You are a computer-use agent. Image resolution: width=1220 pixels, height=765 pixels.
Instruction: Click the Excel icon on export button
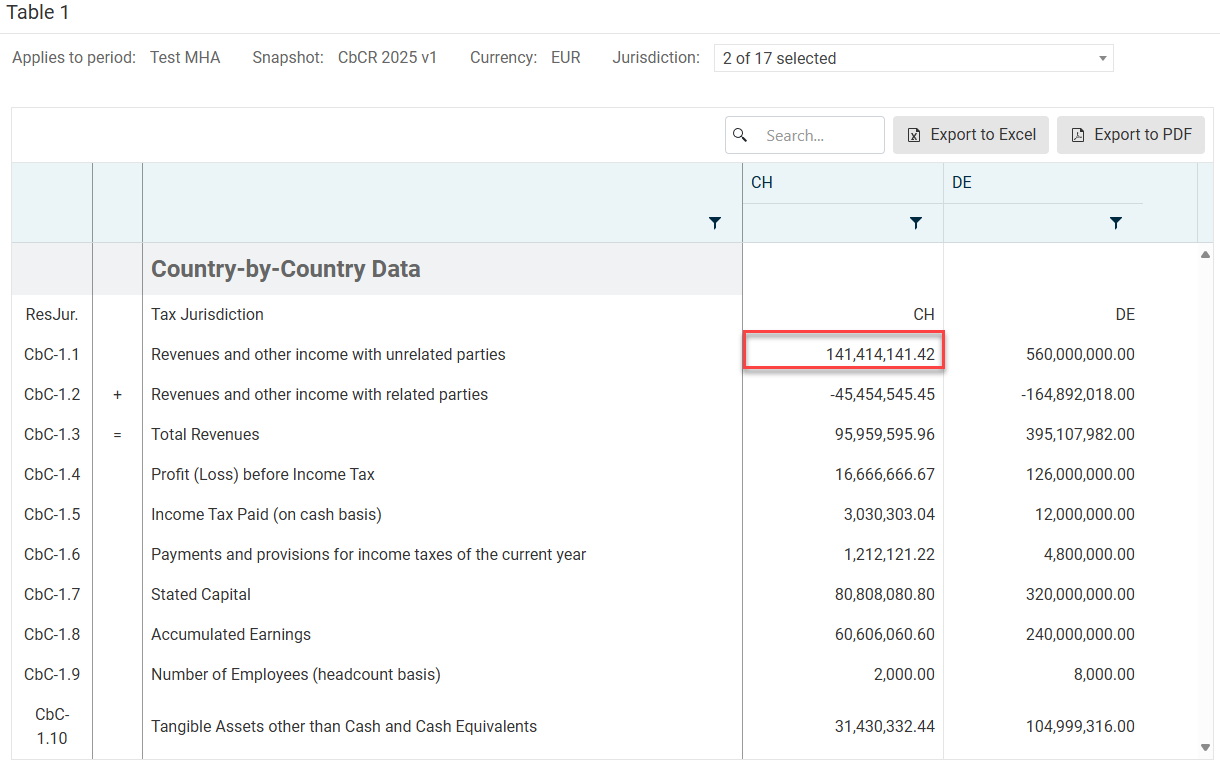click(x=914, y=135)
